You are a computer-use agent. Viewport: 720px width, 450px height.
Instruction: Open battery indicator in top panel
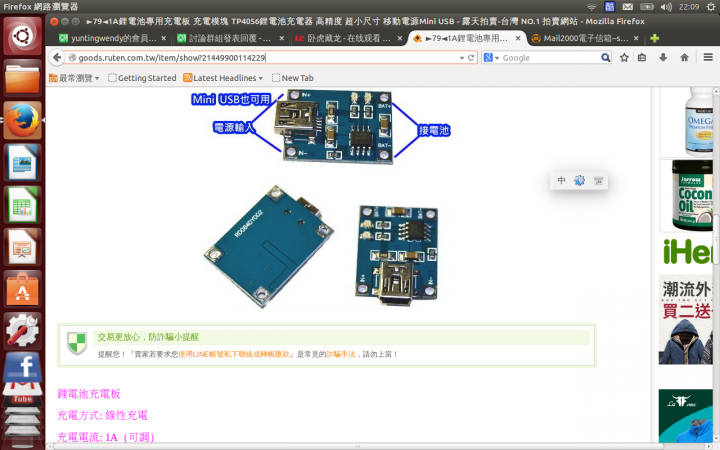click(647, 7)
